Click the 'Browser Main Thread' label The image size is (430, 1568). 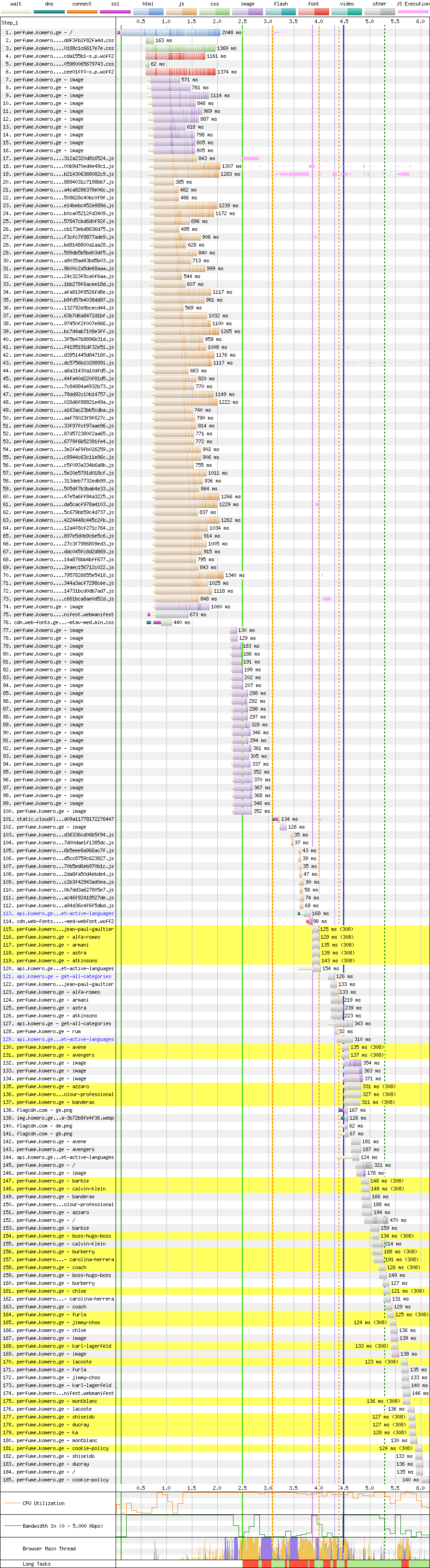coord(49,1548)
